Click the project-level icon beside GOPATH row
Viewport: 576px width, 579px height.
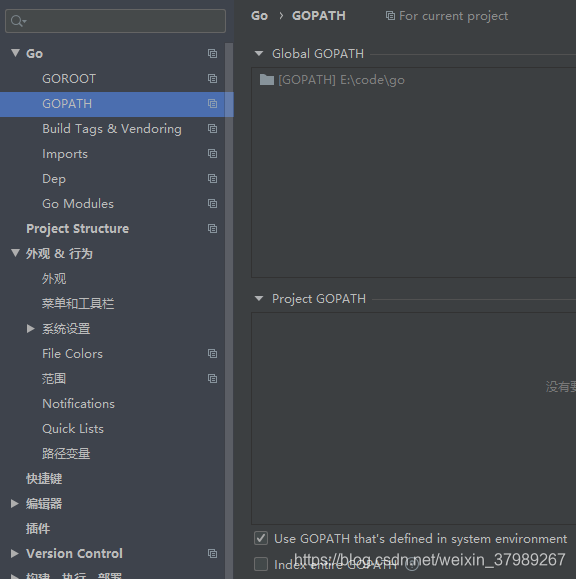212,104
